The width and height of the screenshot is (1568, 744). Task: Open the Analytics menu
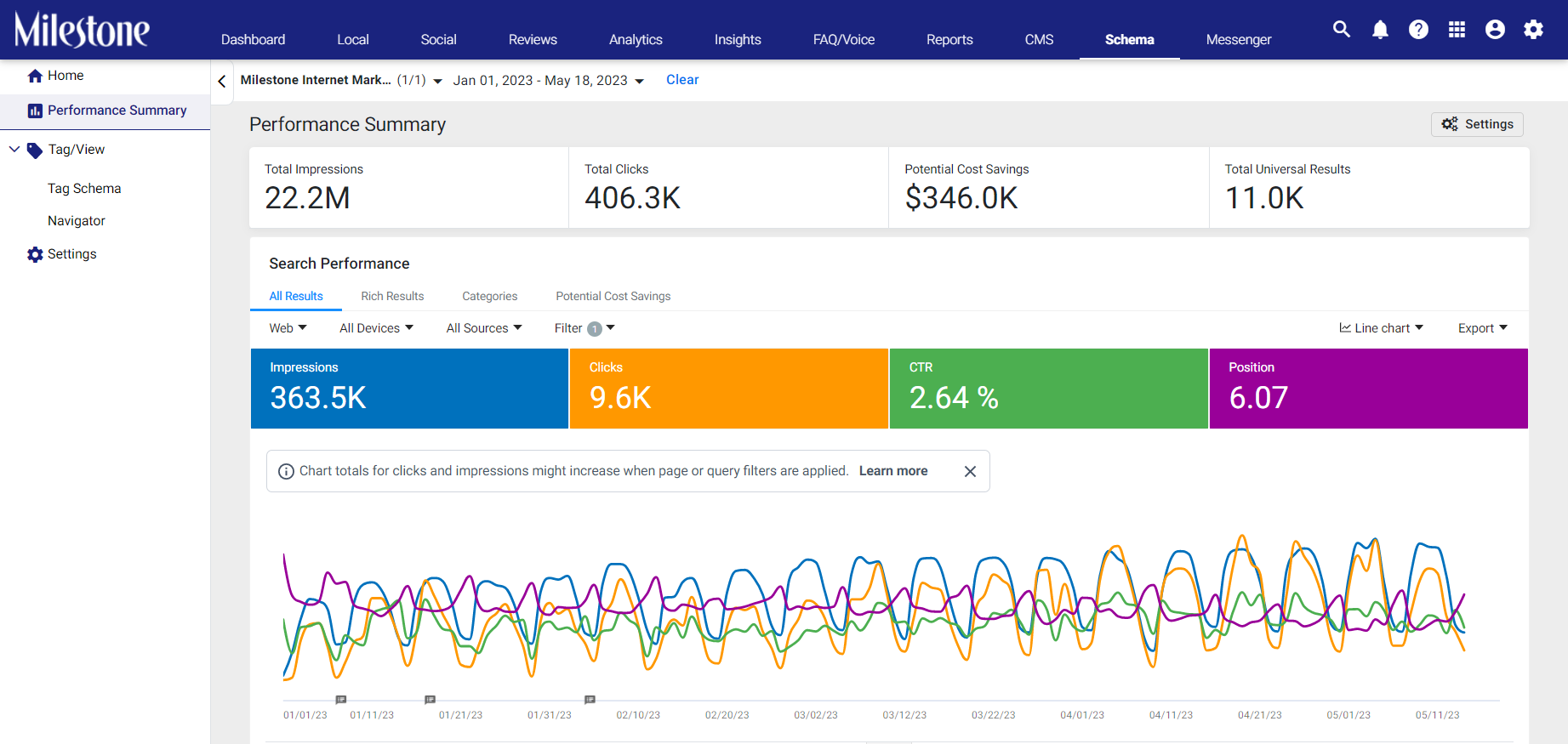coord(636,39)
